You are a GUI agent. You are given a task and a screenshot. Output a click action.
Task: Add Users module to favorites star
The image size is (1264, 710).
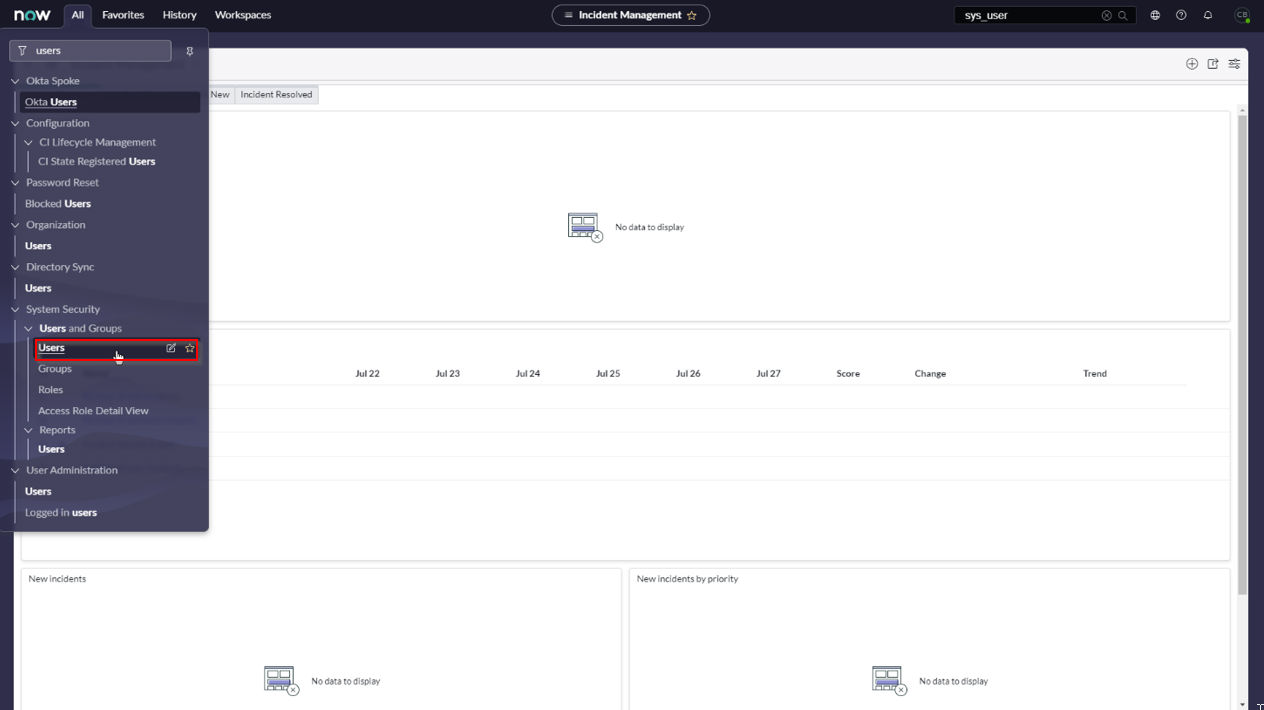(x=190, y=348)
